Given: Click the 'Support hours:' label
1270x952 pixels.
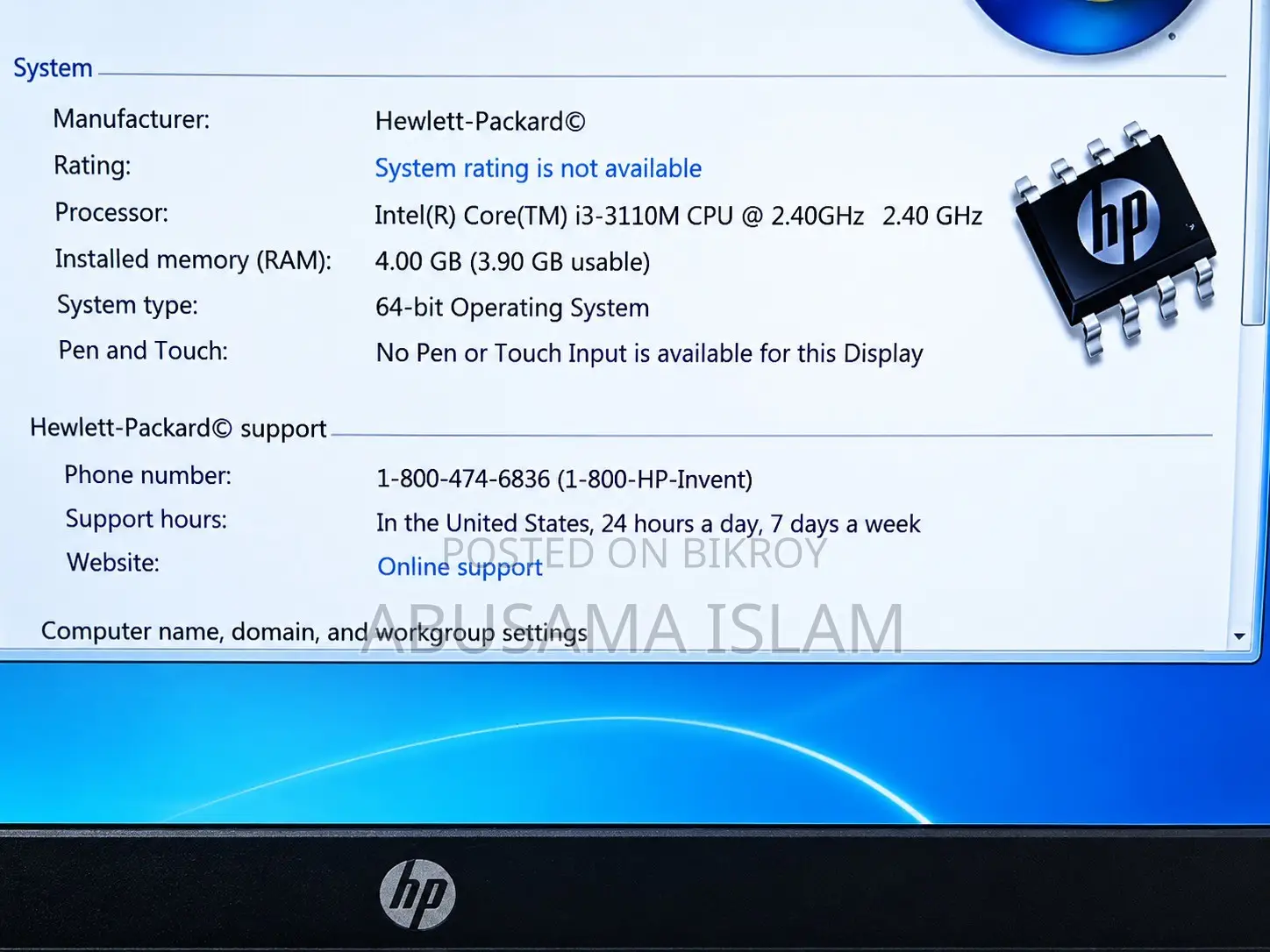Looking at the screenshot, I should [x=146, y=520].
